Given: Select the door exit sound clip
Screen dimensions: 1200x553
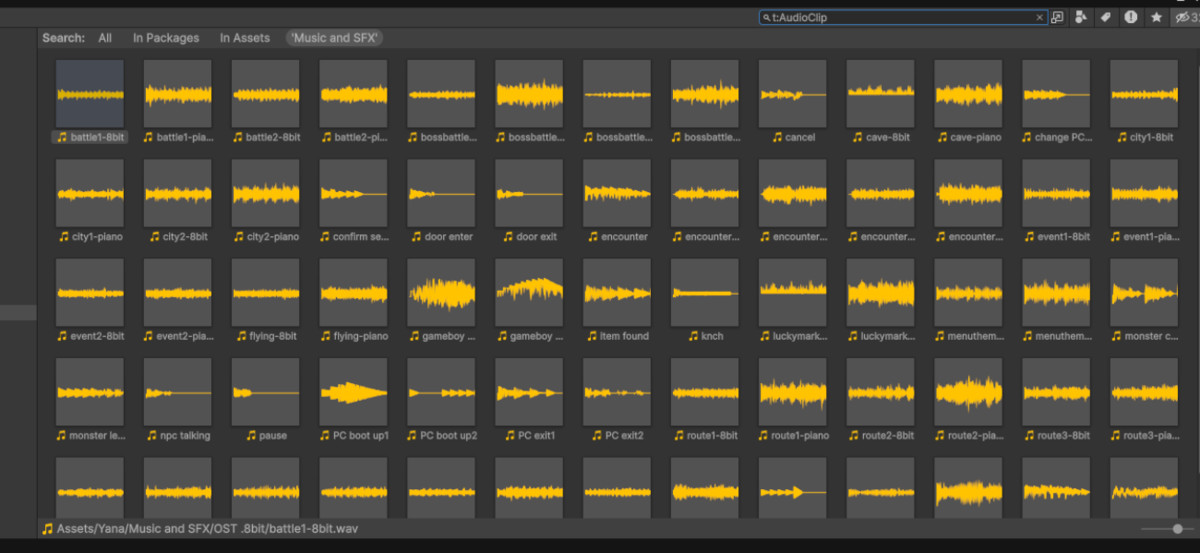Looking at the screenshot, I should 529,202.
